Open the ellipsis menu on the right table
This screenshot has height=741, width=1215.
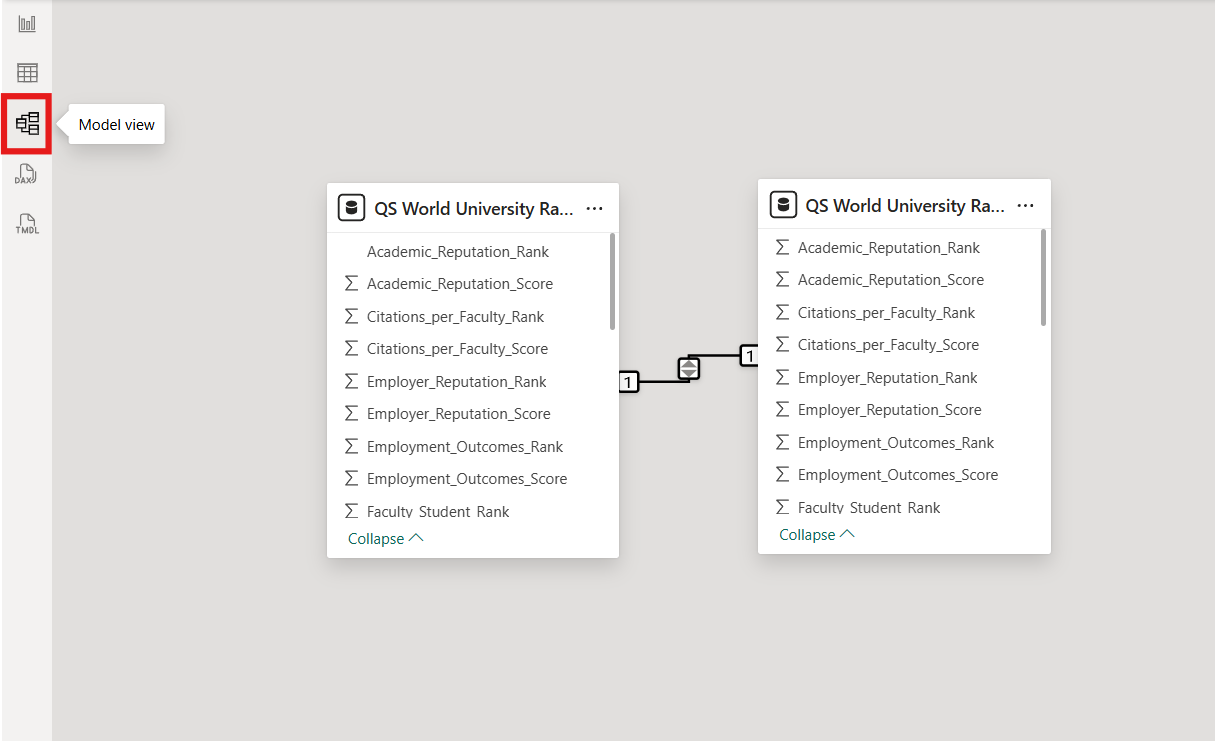(x=1026, y=205)
